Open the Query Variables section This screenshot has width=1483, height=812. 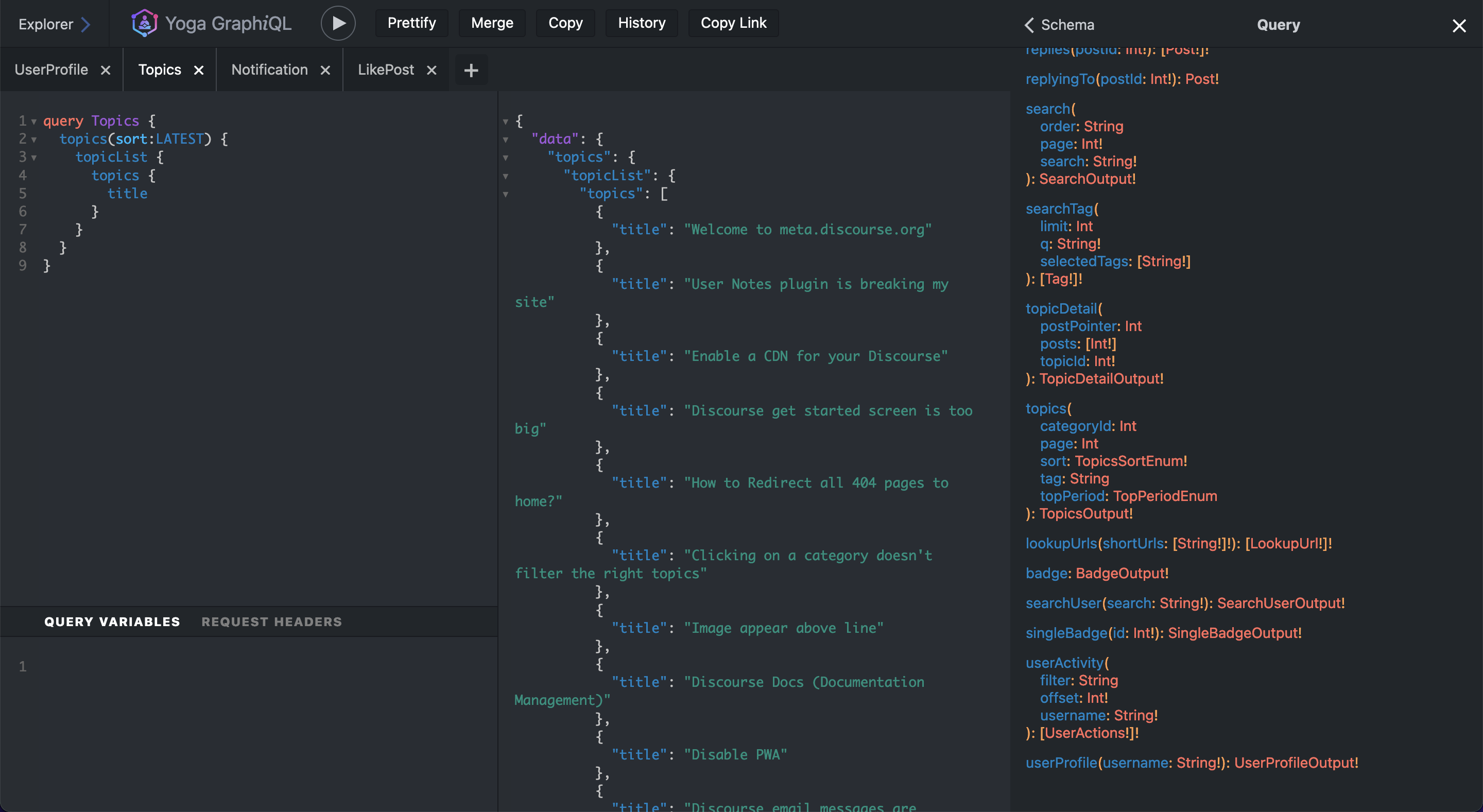click(112, 621)
